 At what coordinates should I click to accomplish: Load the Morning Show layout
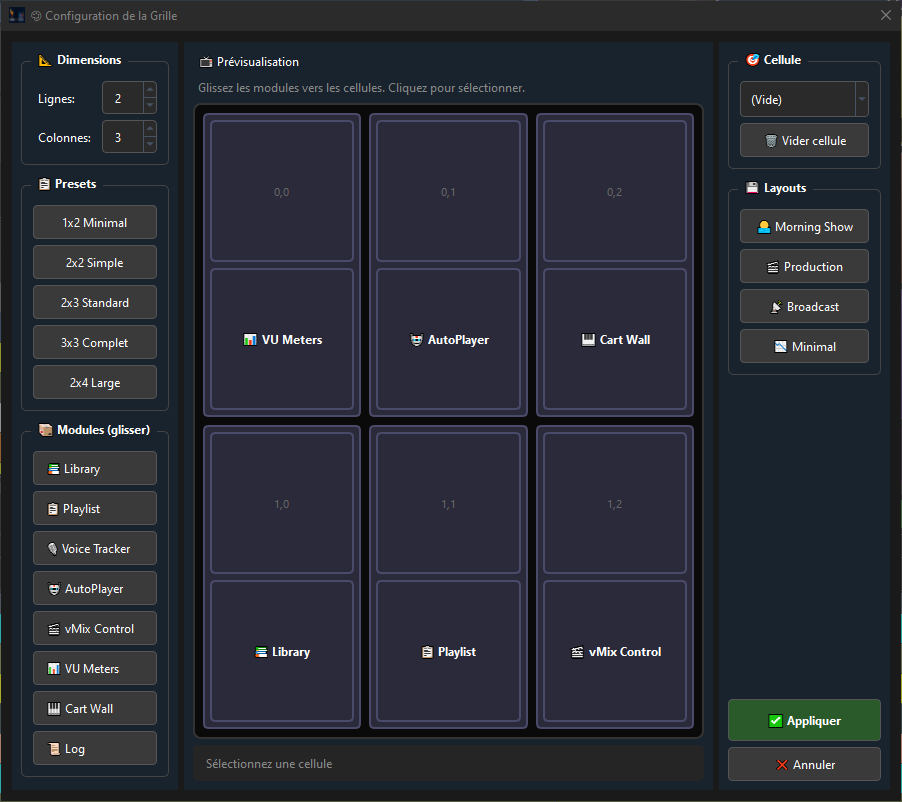click(x=804, y=226)
